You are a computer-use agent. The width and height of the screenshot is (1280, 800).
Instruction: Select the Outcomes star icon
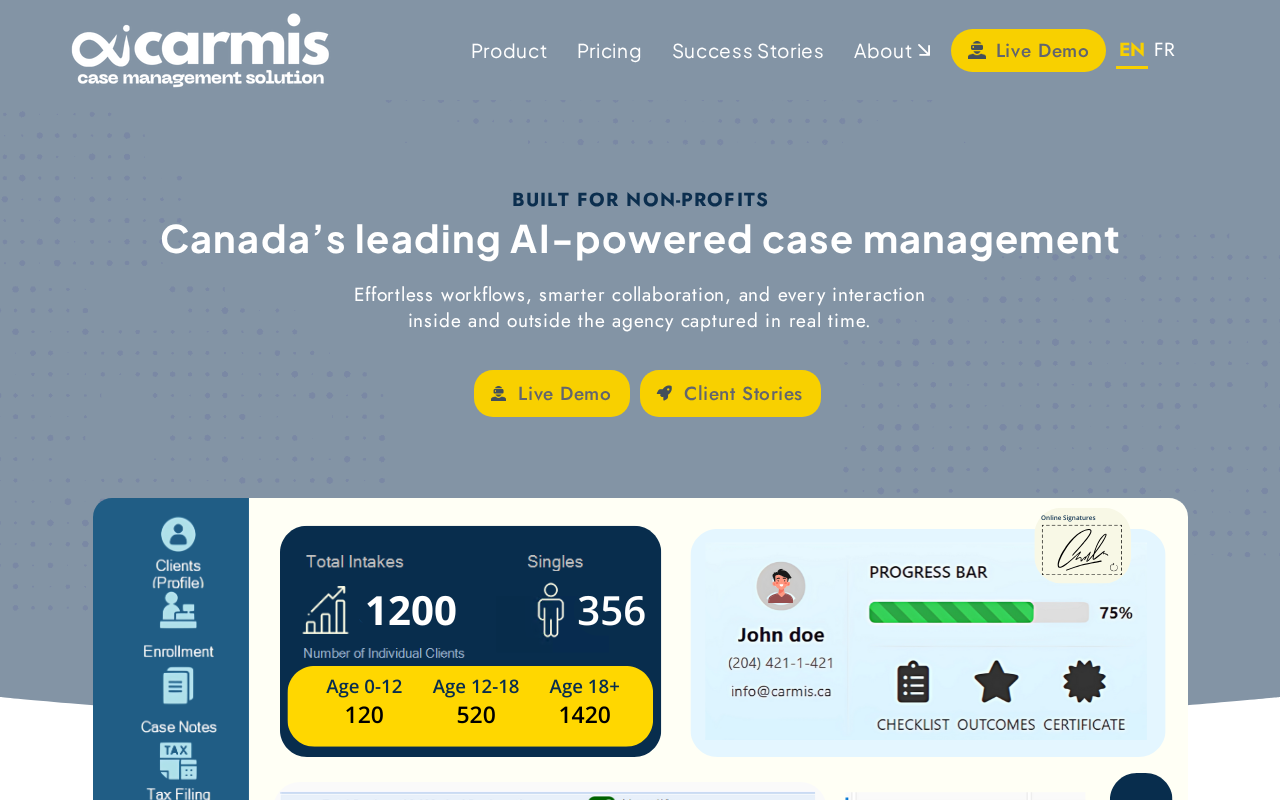point(996,682)
